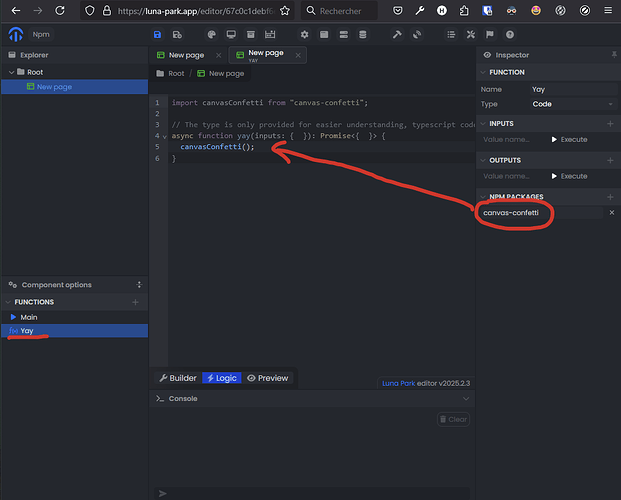Switch to the Preview tab
The image size is (621, 500).
[x=267, y=378]
